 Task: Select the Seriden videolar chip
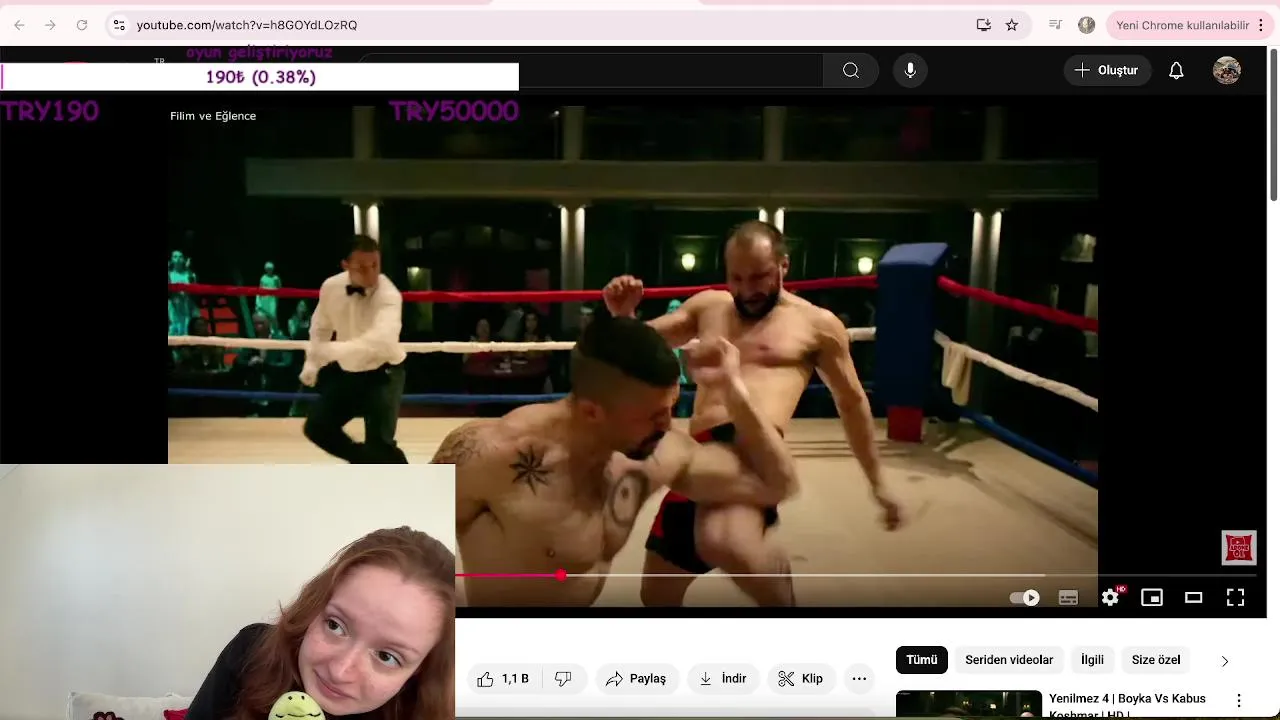coord(1009,660)
